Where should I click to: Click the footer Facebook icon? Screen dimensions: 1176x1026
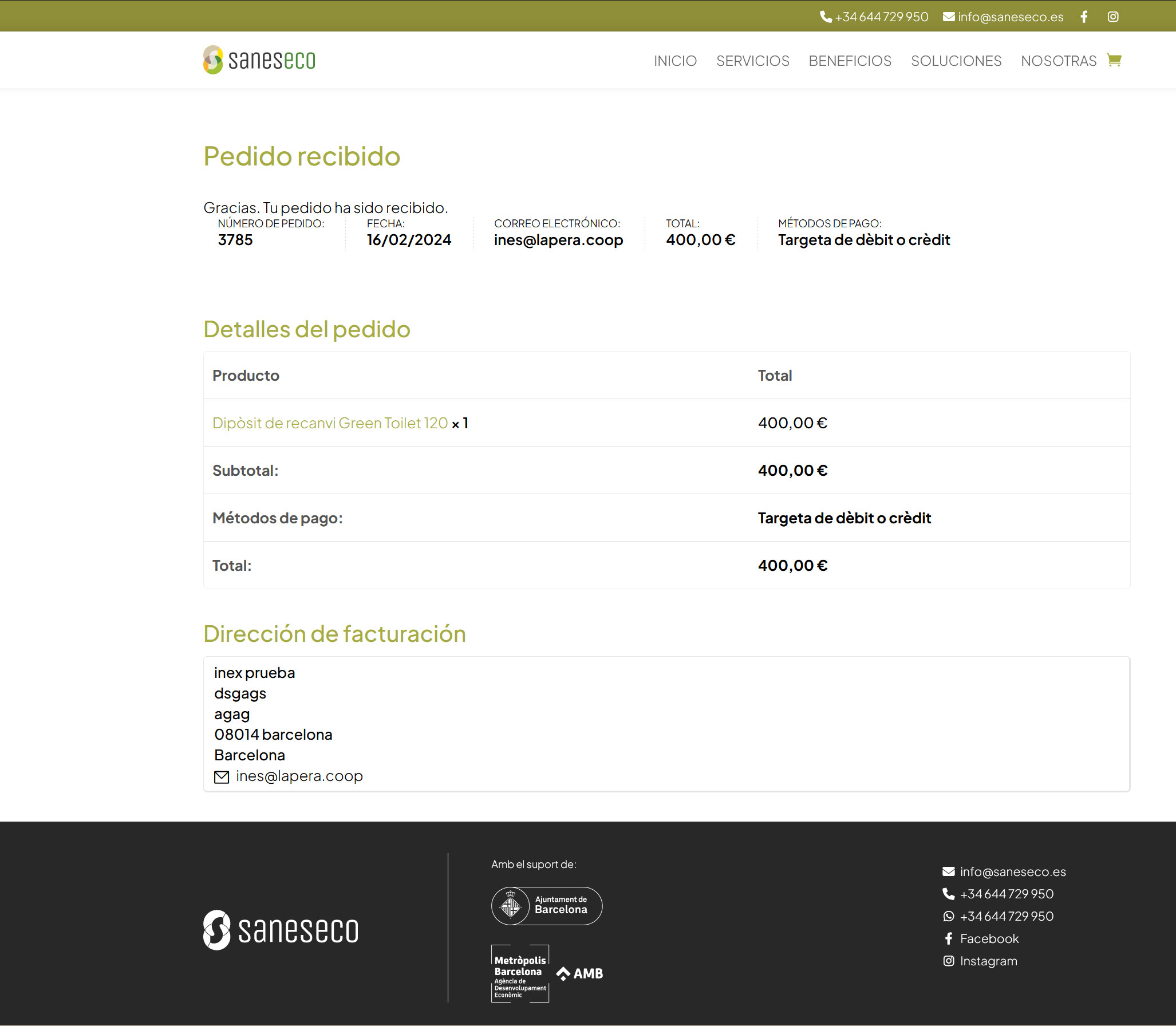click(x=949, y=938)
